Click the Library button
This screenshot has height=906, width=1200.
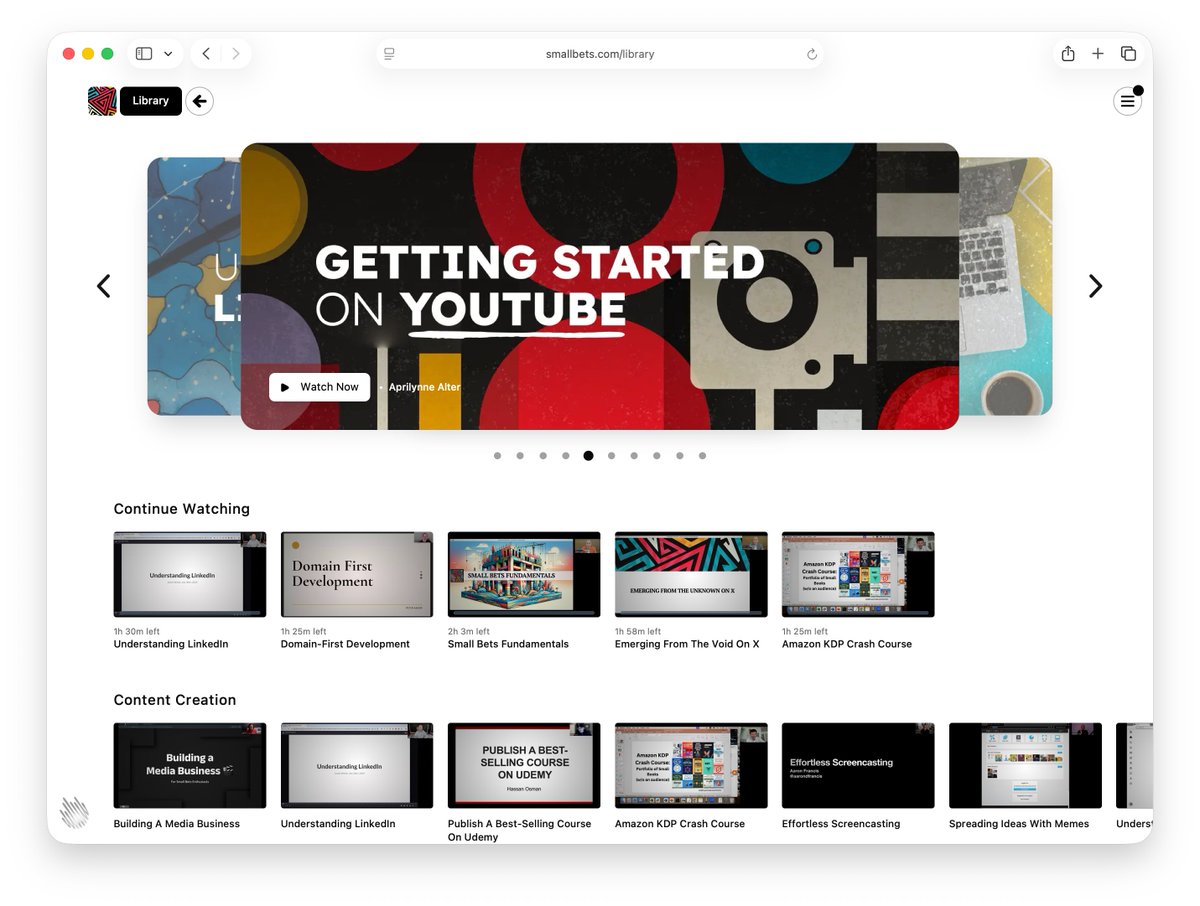(x=151, y=101)
